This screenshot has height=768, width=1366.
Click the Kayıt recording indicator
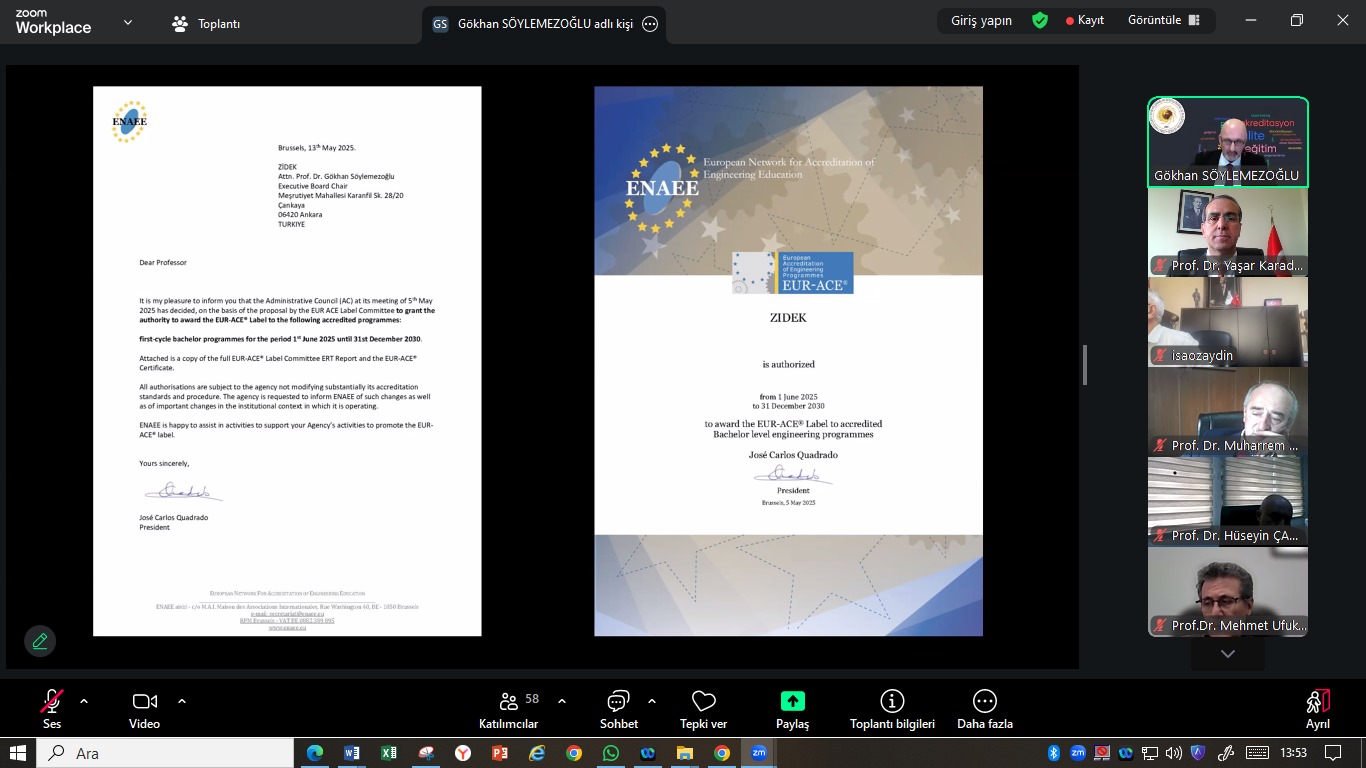tap(1085, 21)
